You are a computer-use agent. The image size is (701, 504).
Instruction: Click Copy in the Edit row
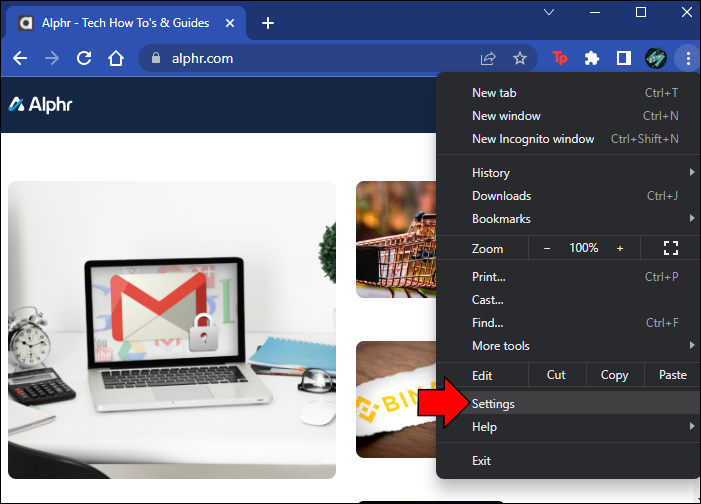[x=615, y=375]
